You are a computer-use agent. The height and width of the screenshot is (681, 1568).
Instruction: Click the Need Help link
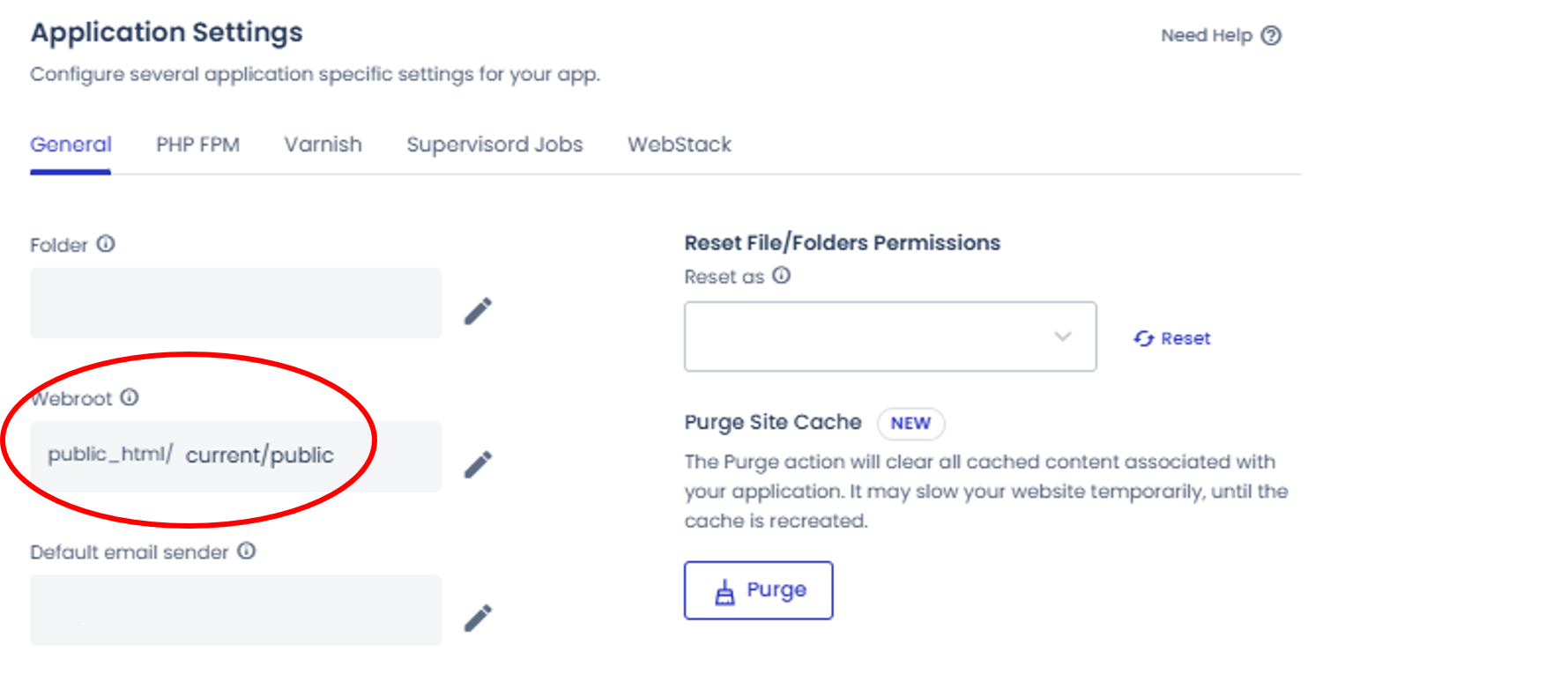[1206, 36]
